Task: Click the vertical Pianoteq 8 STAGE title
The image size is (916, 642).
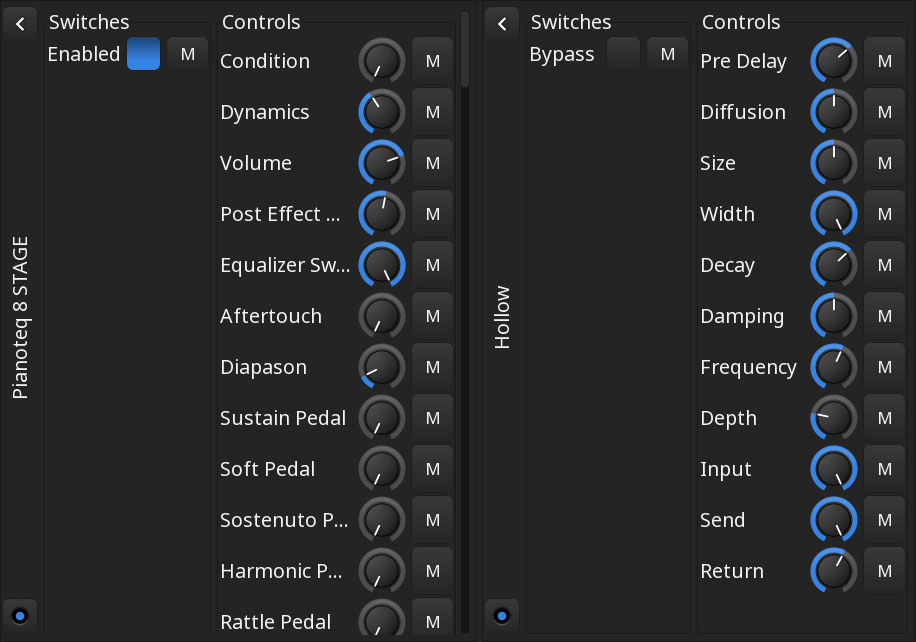Action: [x=20, y=318]
